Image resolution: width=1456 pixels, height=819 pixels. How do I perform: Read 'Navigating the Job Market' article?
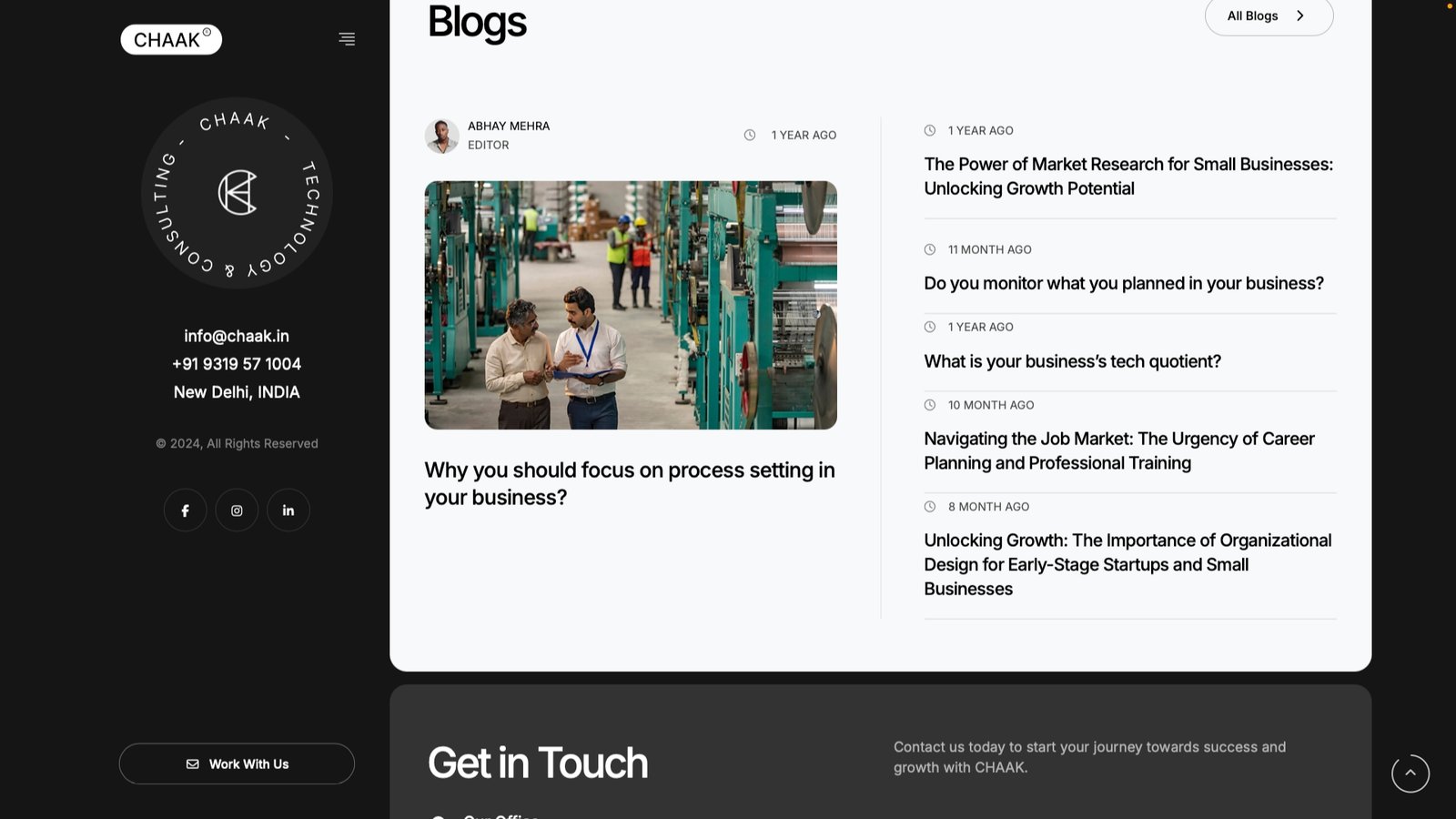click(1118, 450)
